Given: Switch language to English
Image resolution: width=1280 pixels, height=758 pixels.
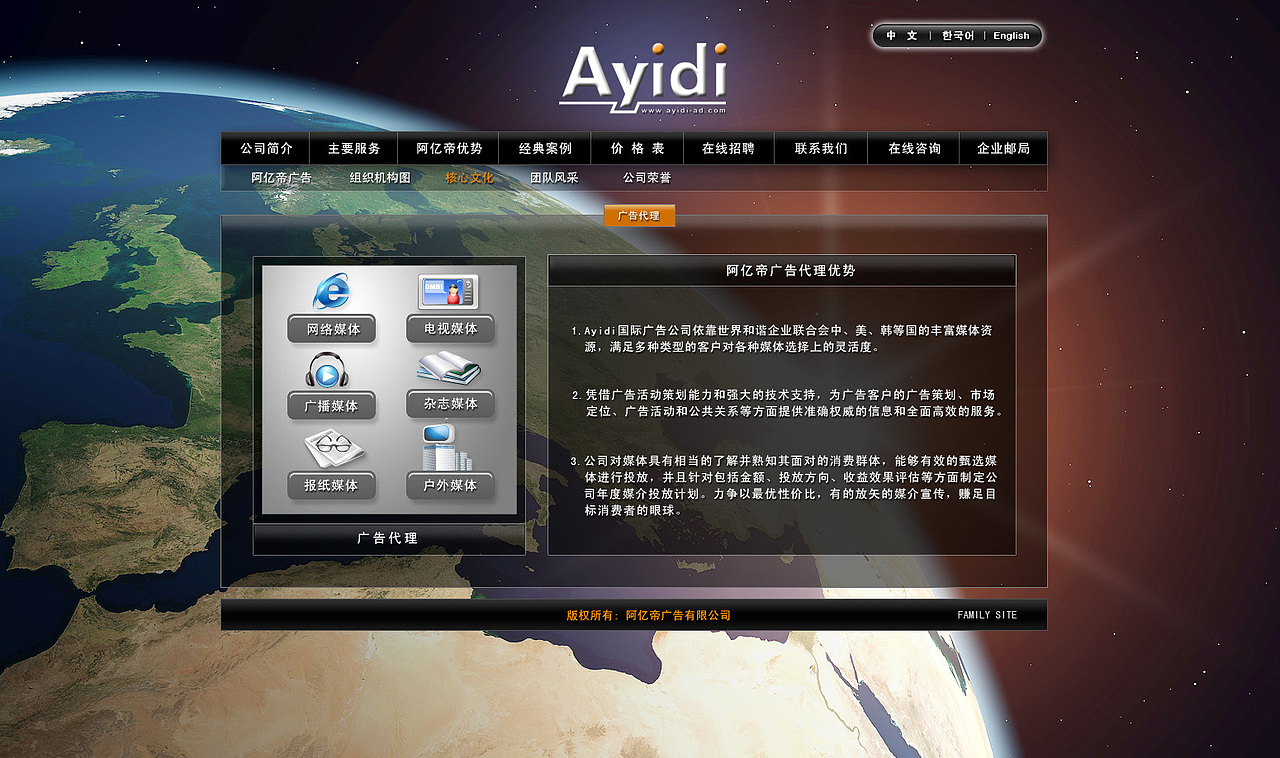Looking at the screenshot, I should [1011, 36].
